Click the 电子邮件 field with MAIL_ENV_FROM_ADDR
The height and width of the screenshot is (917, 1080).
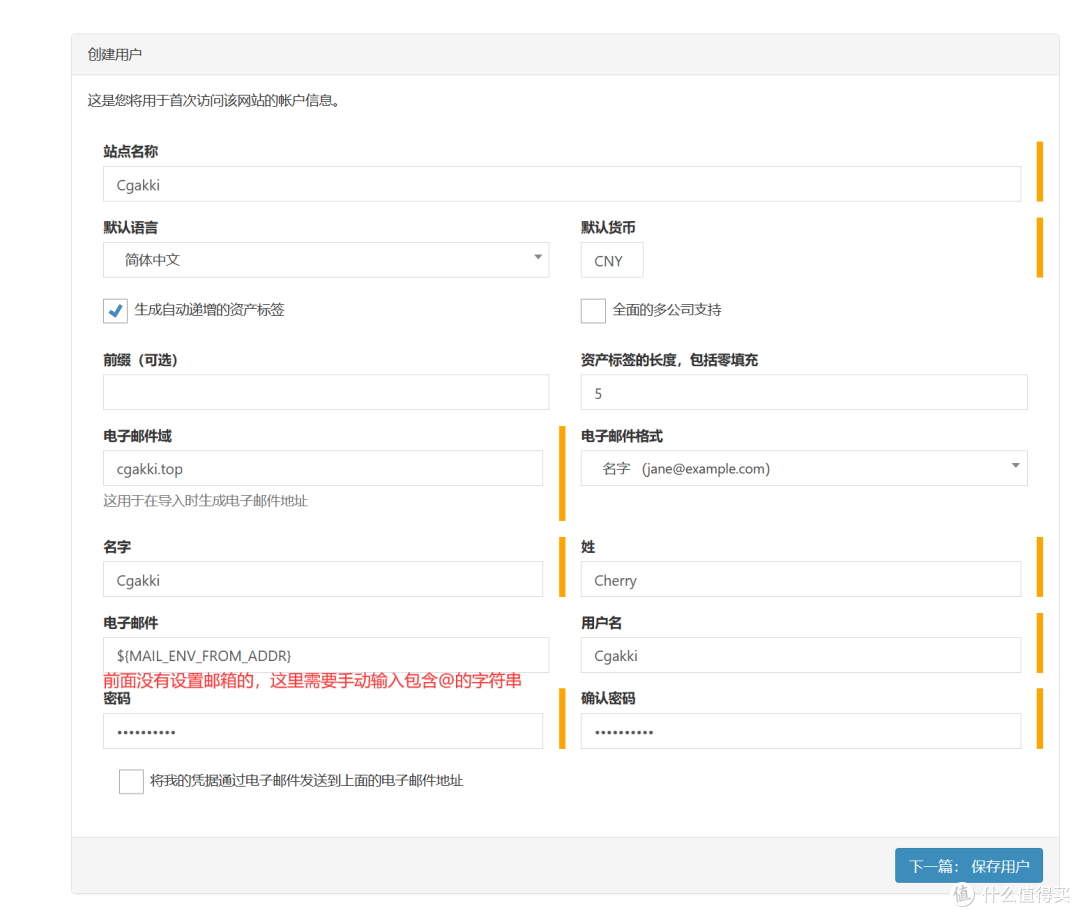[326, 655]
